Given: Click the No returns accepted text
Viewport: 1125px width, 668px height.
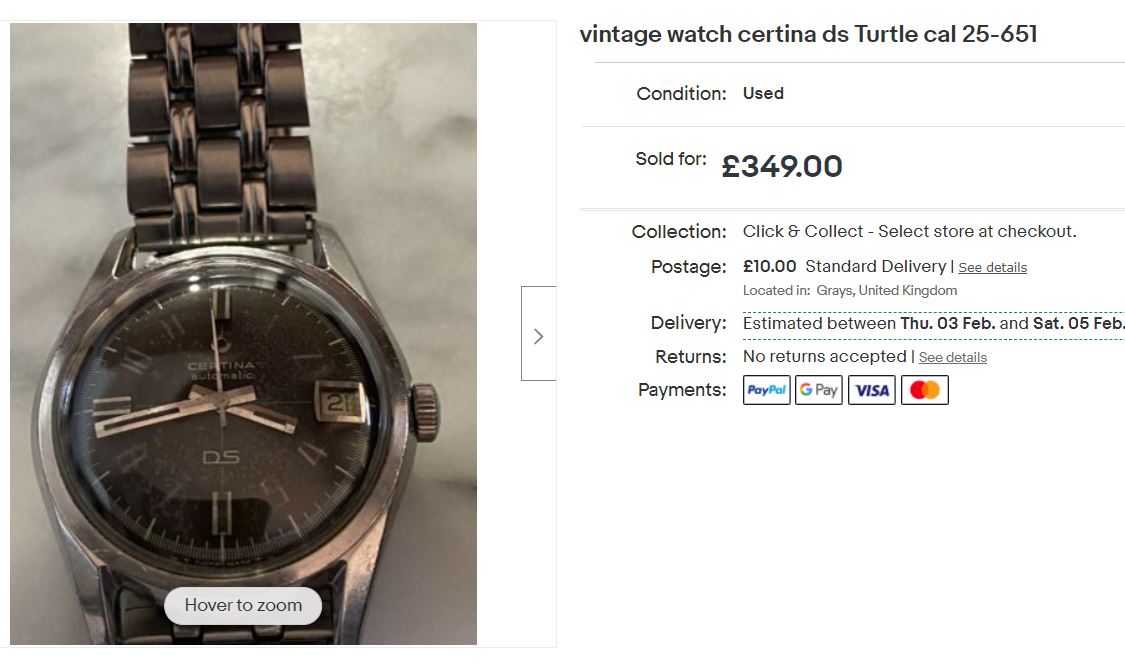Looking at the screenshot, I should 824,357.
